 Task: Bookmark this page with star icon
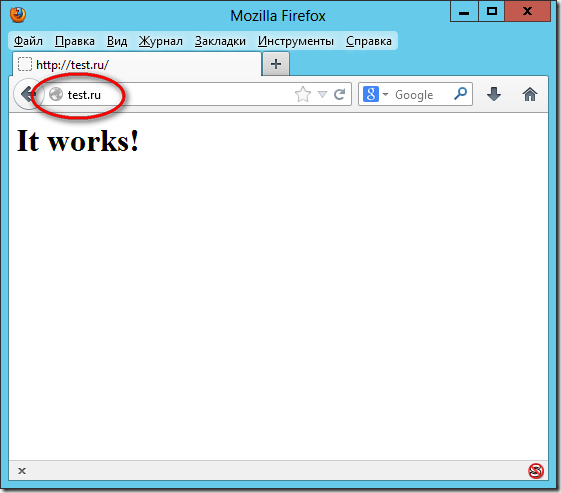pyautogui.click(x=303, y=94)
